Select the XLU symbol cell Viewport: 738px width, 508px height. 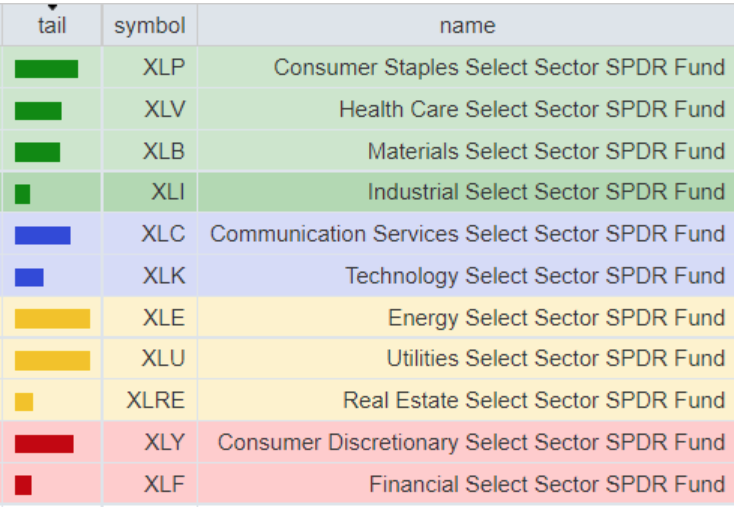[x=164, y=359]
